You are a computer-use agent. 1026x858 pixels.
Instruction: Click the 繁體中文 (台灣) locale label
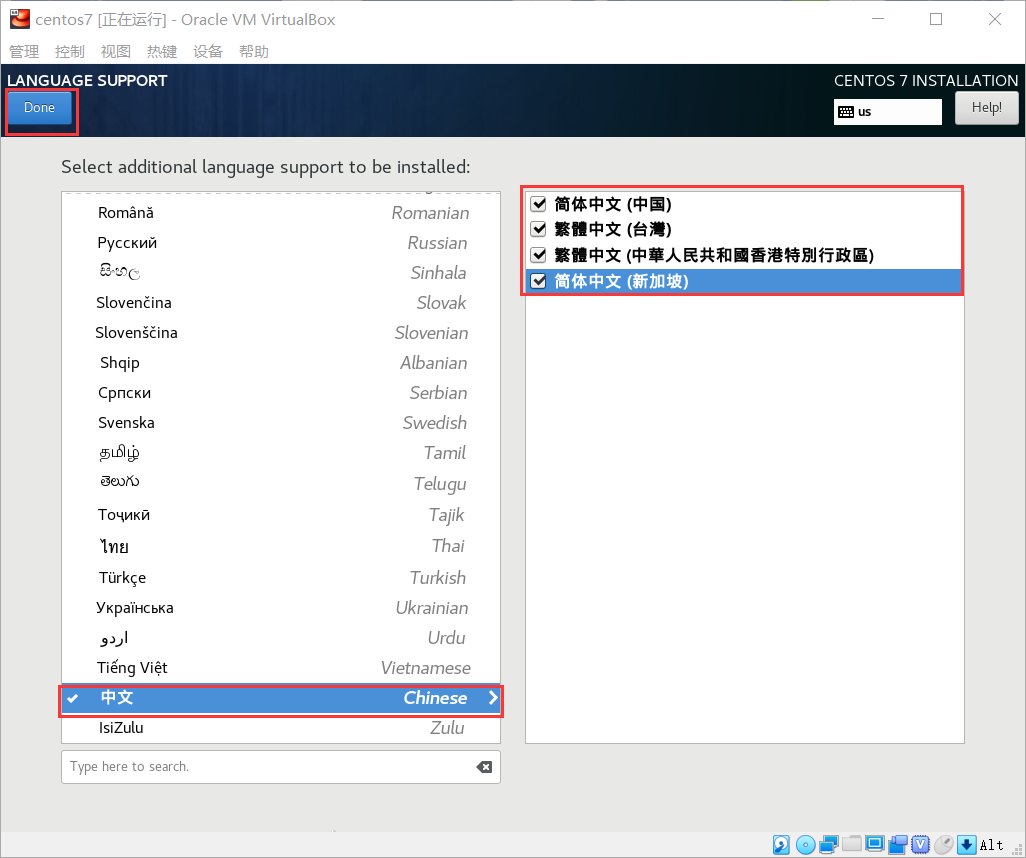pyautogui.click(x=613, y=229)
